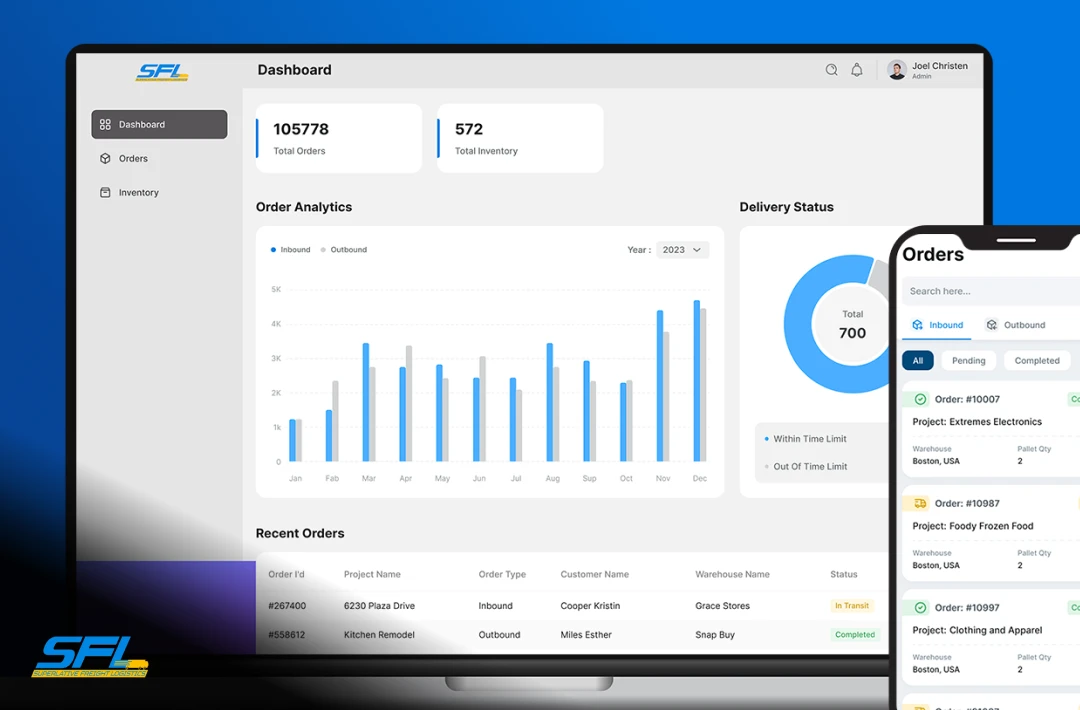Click warehouse Grace Stores
The width and height of the screenshot is (1080, 710).
coord(723,606)
